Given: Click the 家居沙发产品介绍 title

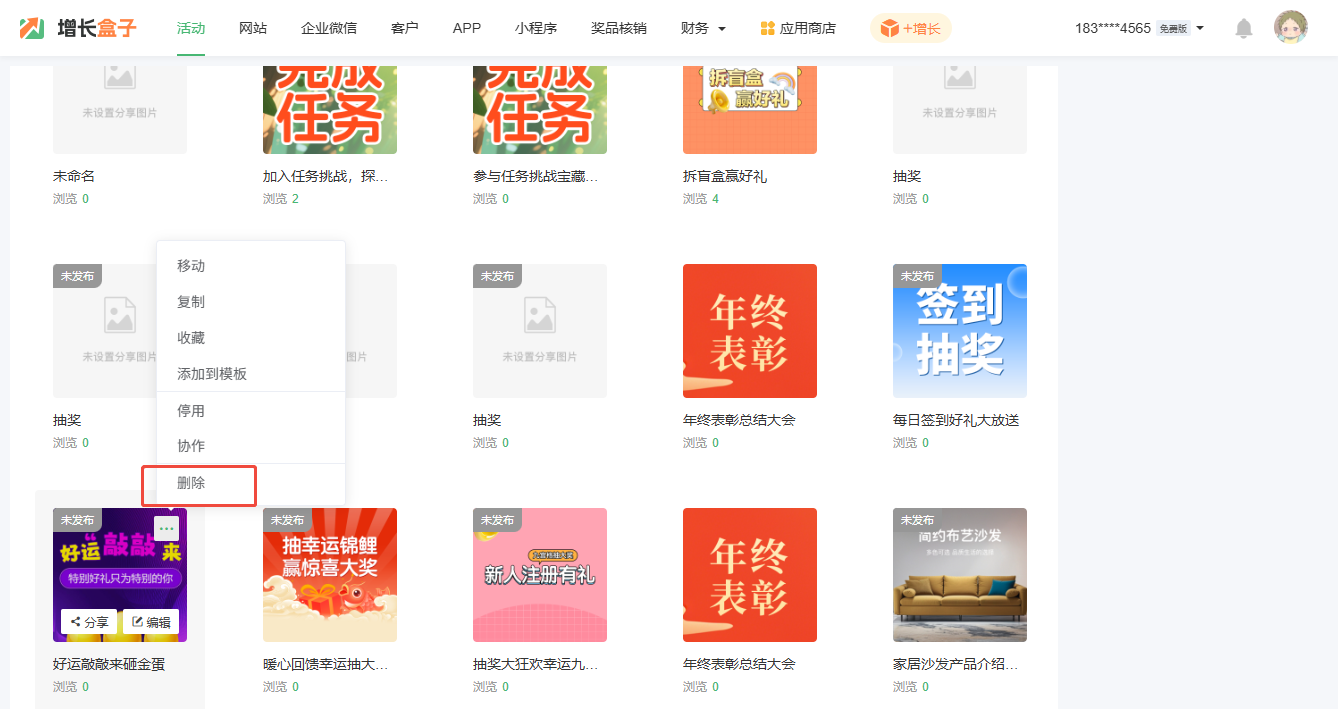Looking at the screenshot, I should tap(956, 664).
